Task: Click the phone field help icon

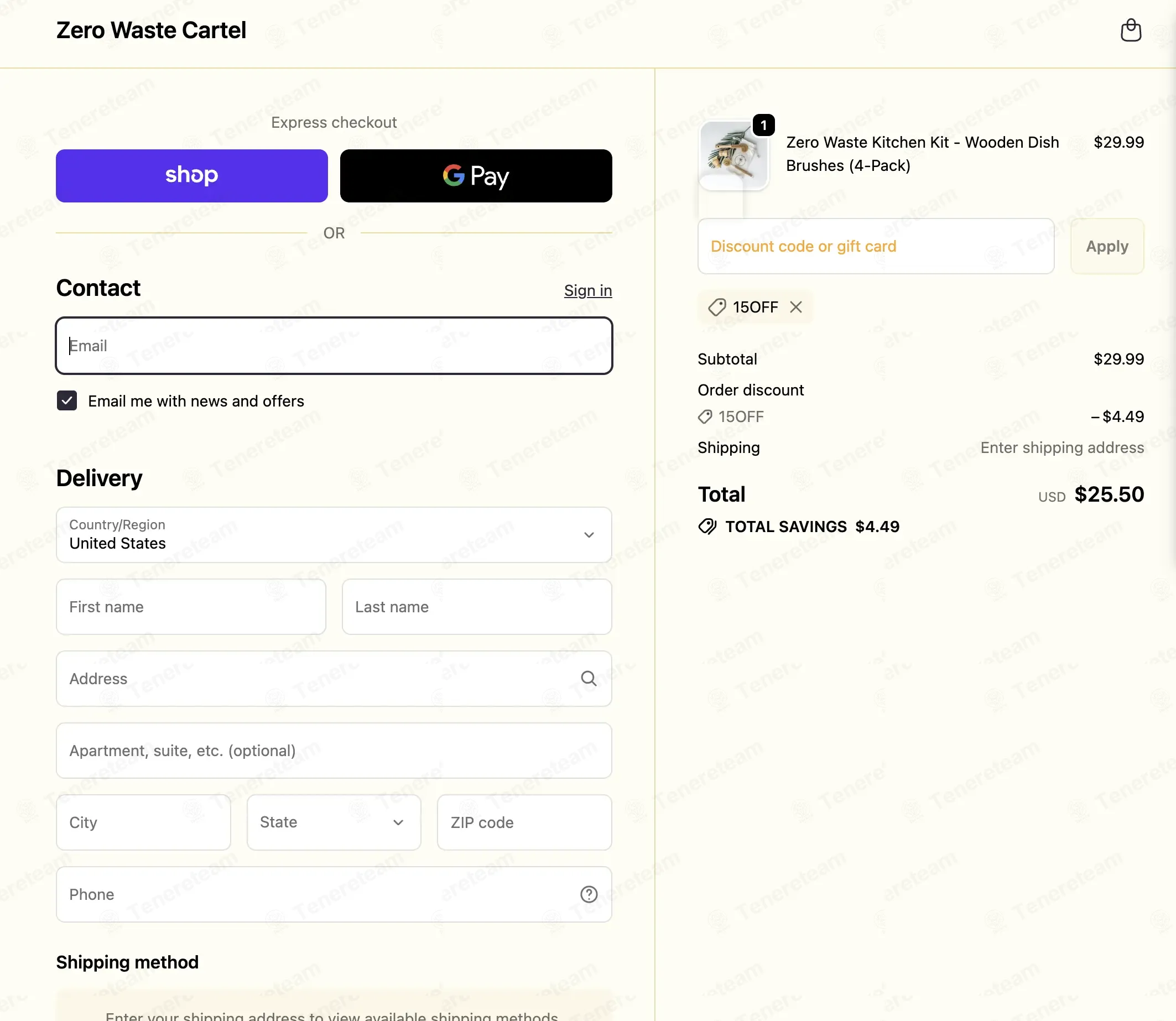Action: pyautogui.click(x=589, y=894)
